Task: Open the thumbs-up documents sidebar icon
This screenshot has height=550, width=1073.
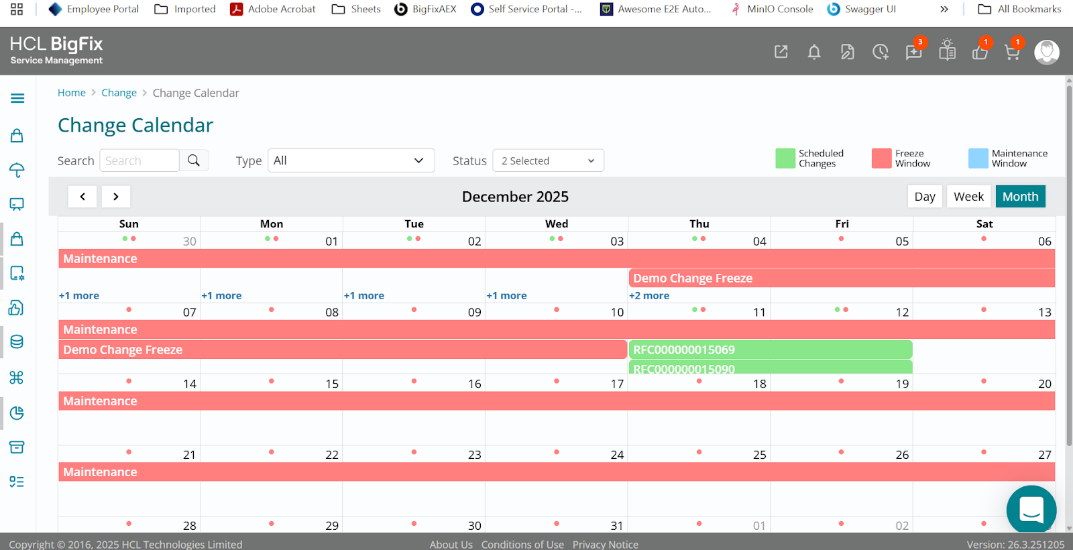Action: click(x=16, y=308)
